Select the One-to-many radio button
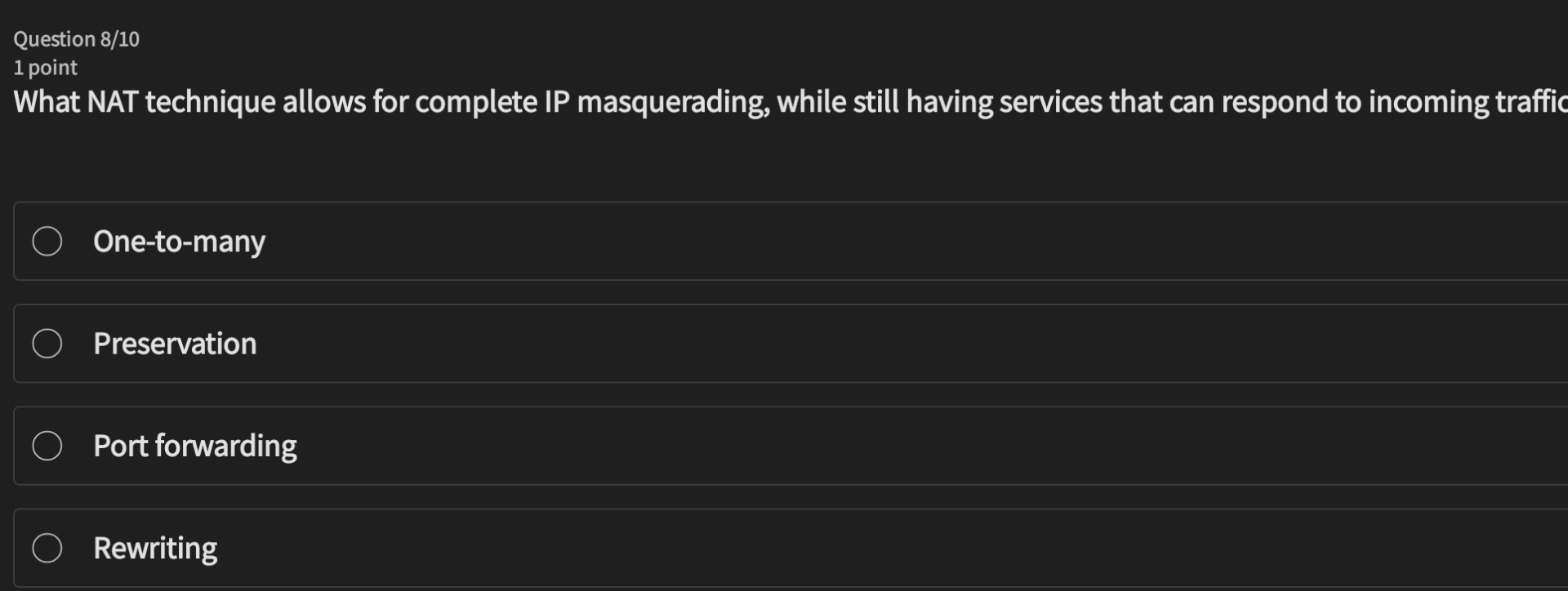This screenshot has height=591, width=1568. pyautogui.click(x=47, y=241)
